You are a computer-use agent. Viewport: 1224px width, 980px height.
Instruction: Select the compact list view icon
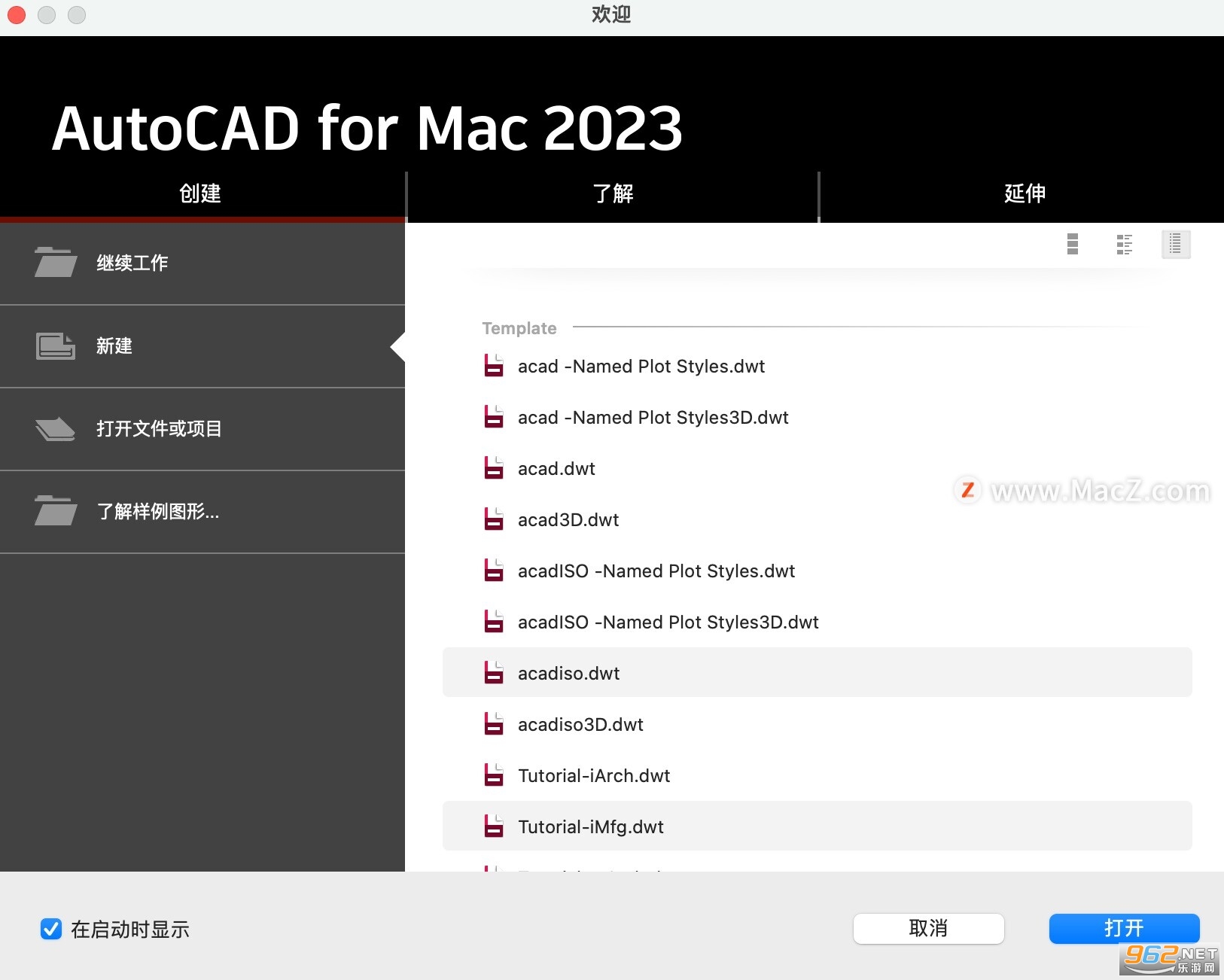[x=1176, y=244]
